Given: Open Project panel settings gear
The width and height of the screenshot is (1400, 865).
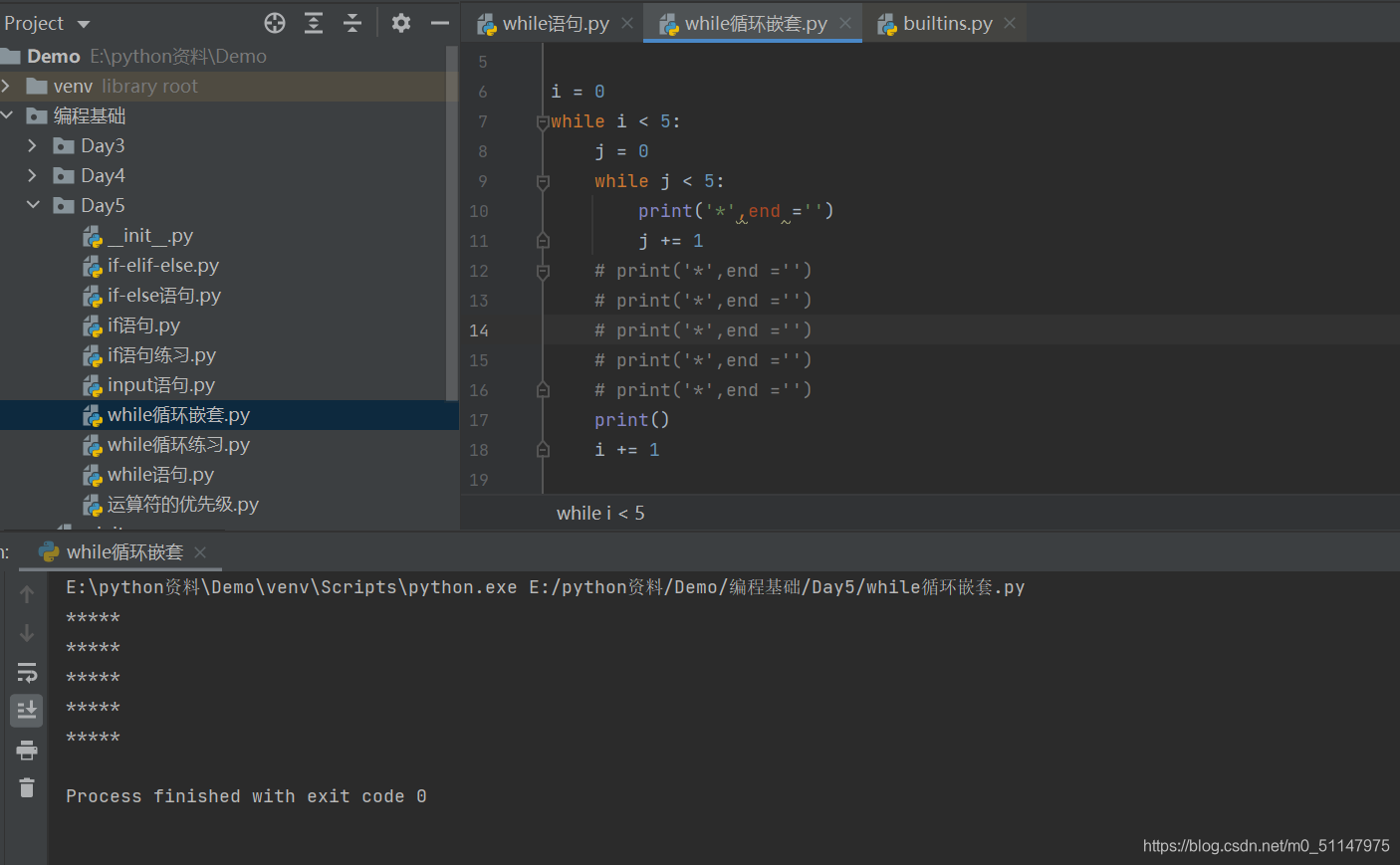Looking at the screenshot, I should click(401, 23).
